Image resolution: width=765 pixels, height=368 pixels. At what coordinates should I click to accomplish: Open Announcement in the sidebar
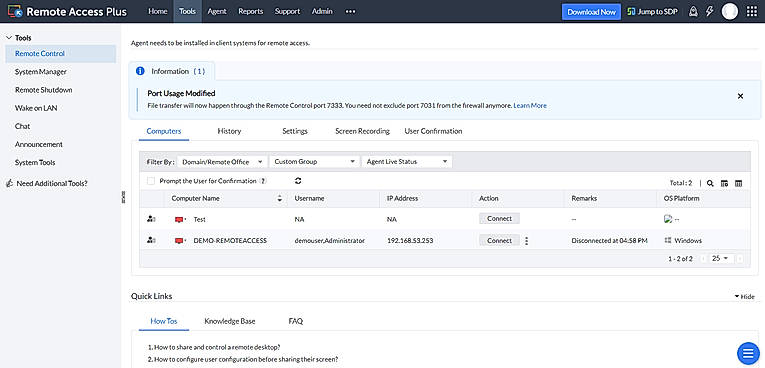(x=39, y=144)
